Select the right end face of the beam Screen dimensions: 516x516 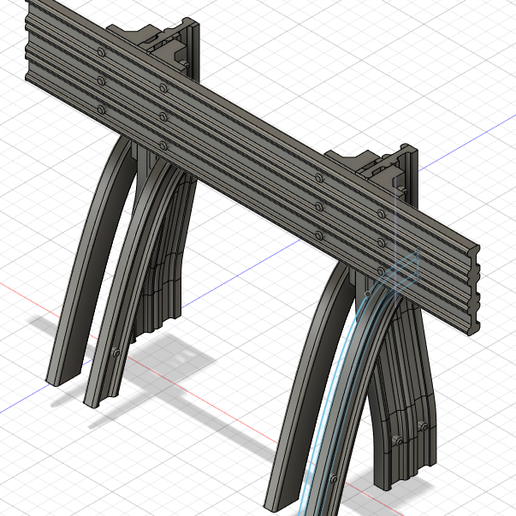(x=475, y=290)
